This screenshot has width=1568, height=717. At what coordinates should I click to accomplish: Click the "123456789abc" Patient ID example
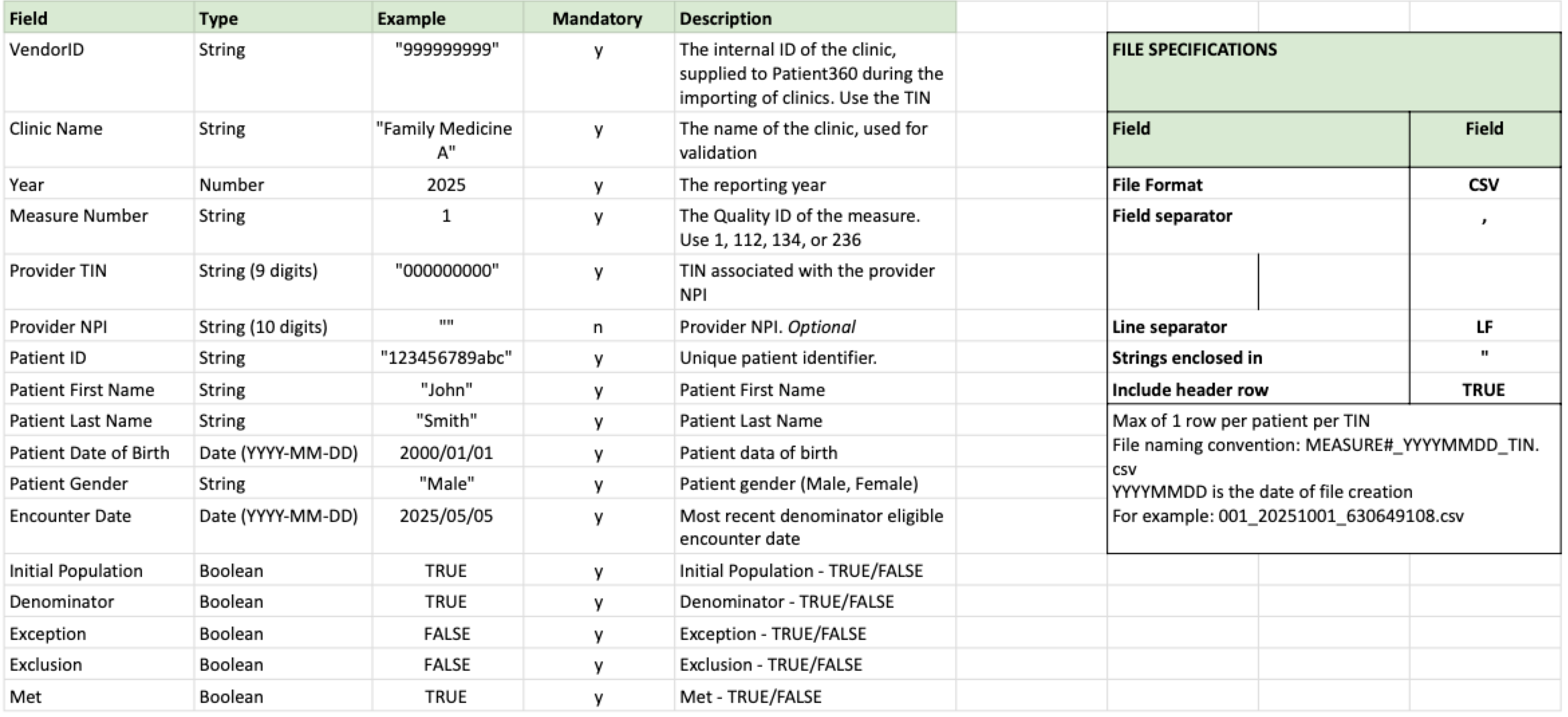tap(447, 357)
